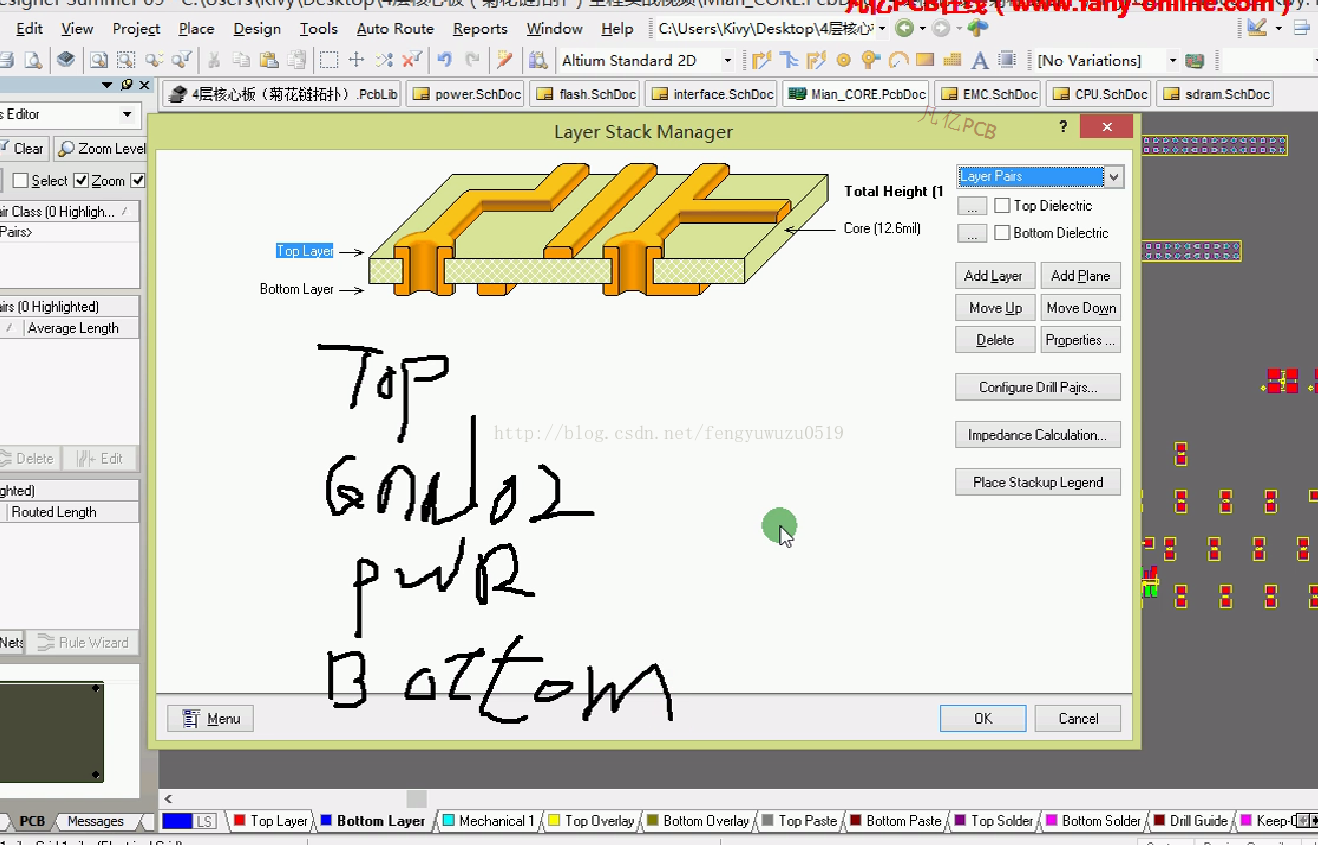The image size is (1318, 845).
Task: Open layer Properties button
Action: (x=1080, y=340)
